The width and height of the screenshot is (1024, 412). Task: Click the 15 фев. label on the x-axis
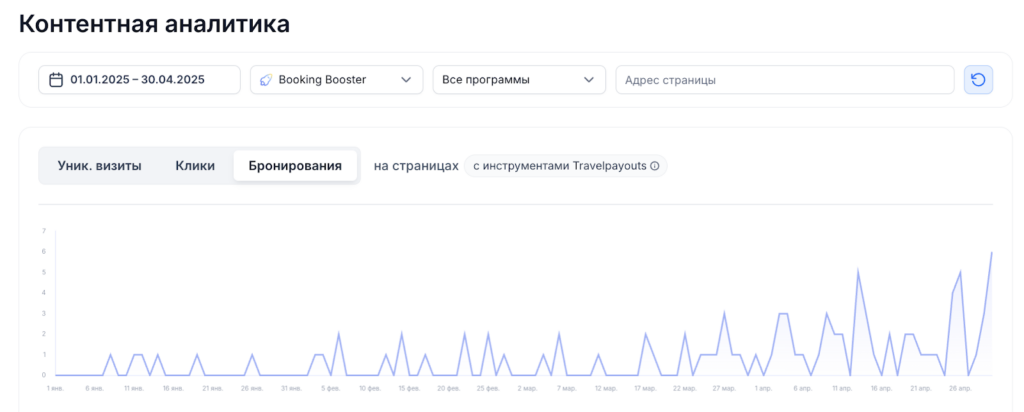pos(409,387)
